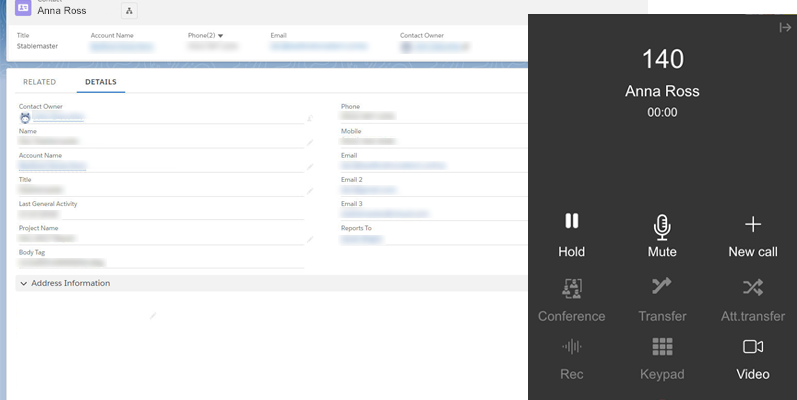
Task: Click the caller name Anna Ross in call panel
Action: [x=662, y=91]
